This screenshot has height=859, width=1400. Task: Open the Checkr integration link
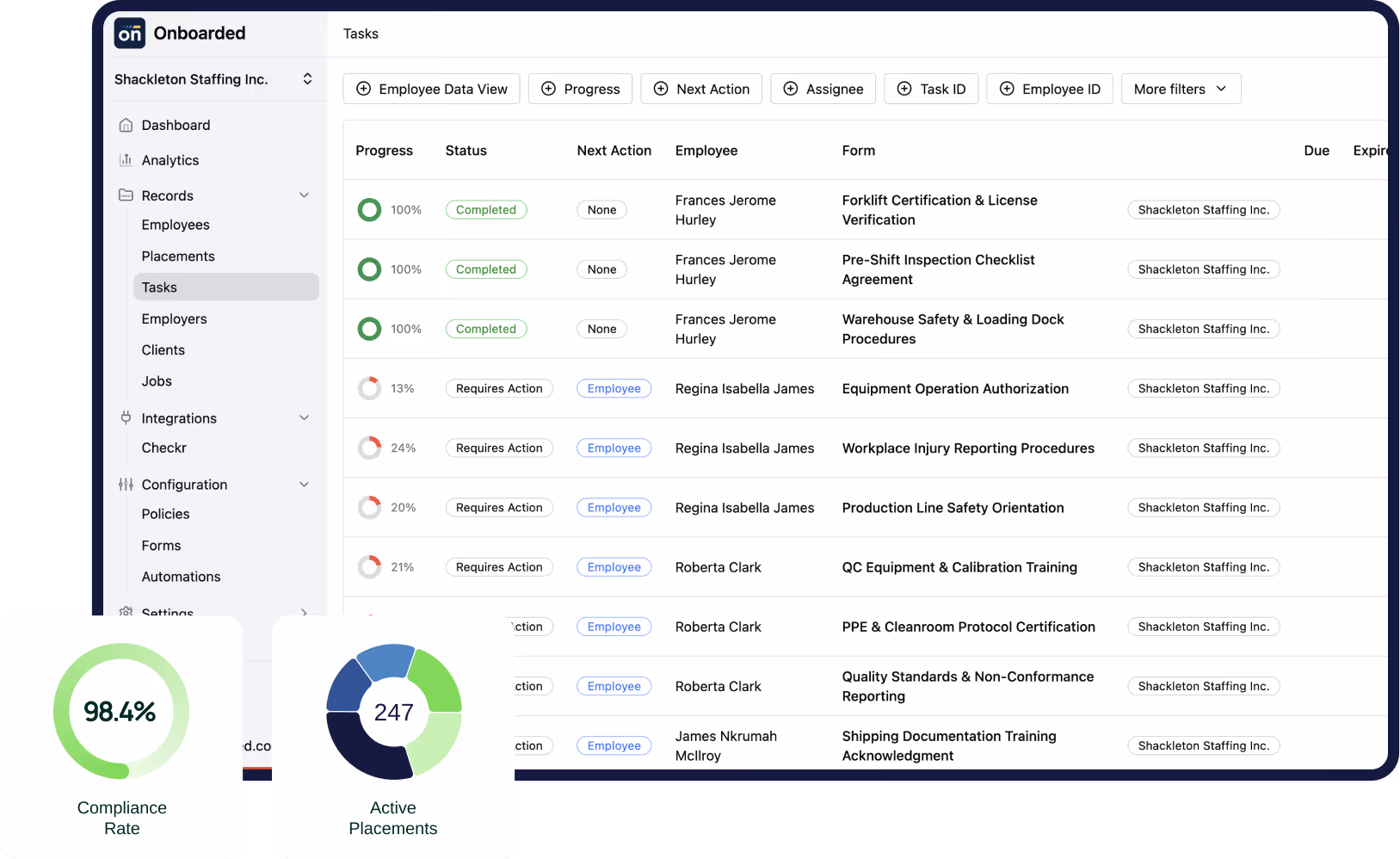point(163,448)
